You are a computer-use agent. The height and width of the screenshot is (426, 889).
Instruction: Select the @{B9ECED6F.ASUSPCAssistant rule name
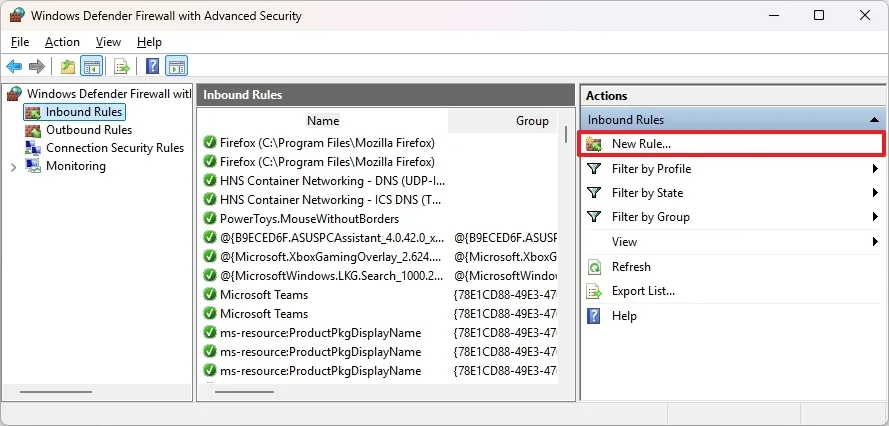click(x=331, y=238)
